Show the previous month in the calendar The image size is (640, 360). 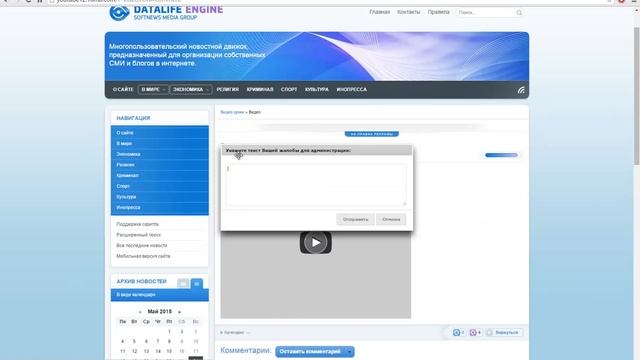pyautogui.click(x=140, y=312)
